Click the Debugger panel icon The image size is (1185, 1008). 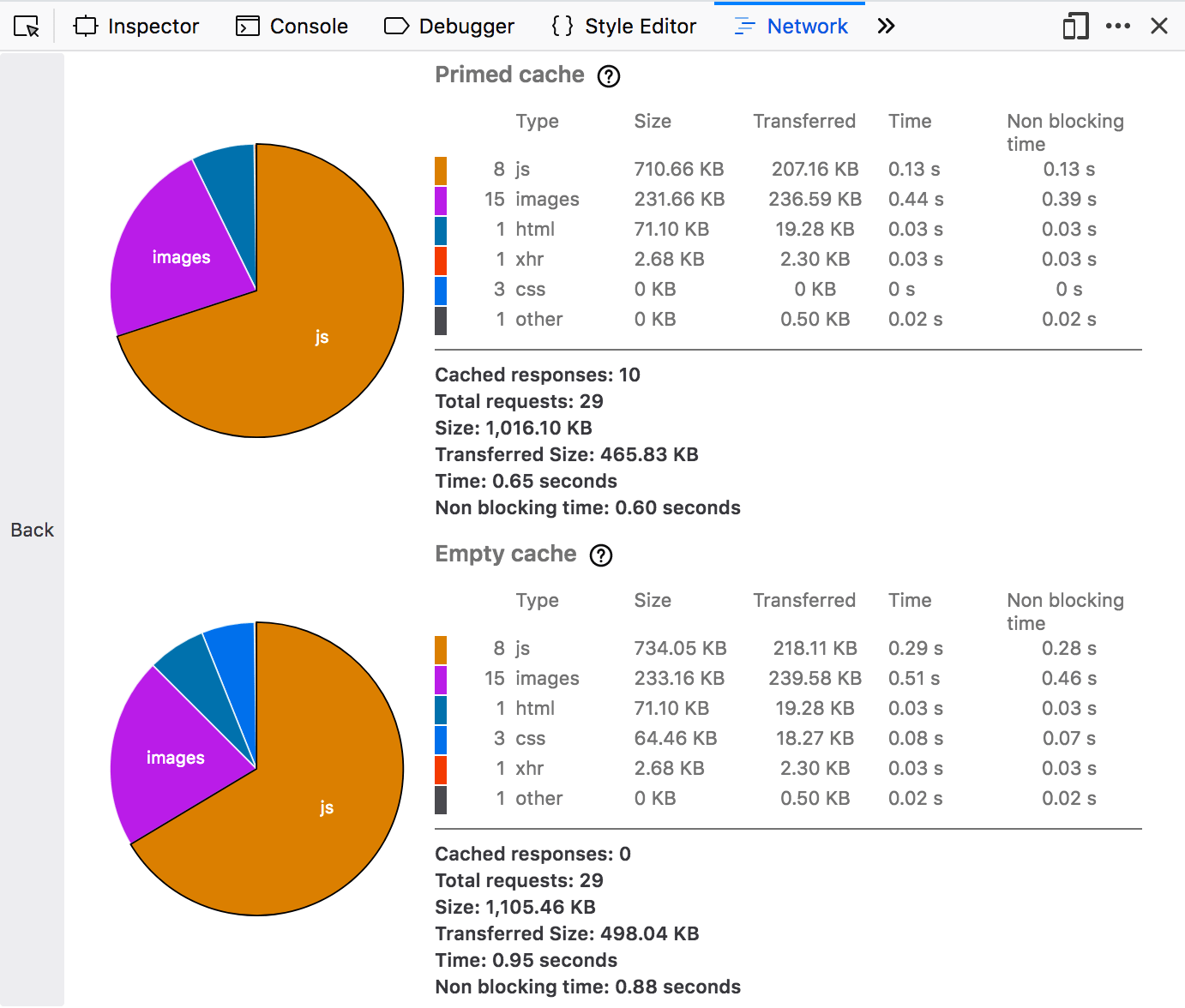pos(396,26)
